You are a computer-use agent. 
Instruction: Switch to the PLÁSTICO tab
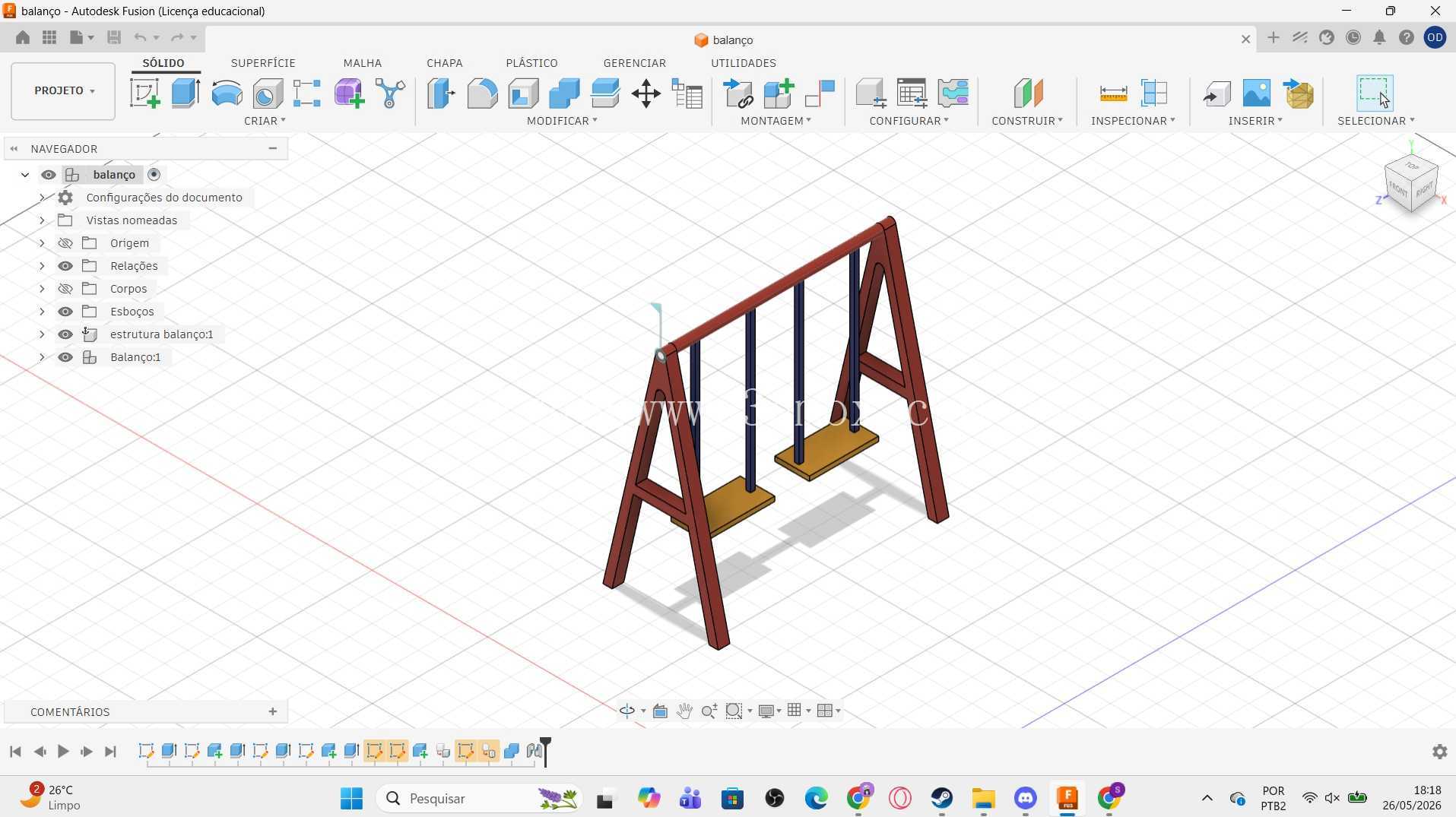click(531, 63)
